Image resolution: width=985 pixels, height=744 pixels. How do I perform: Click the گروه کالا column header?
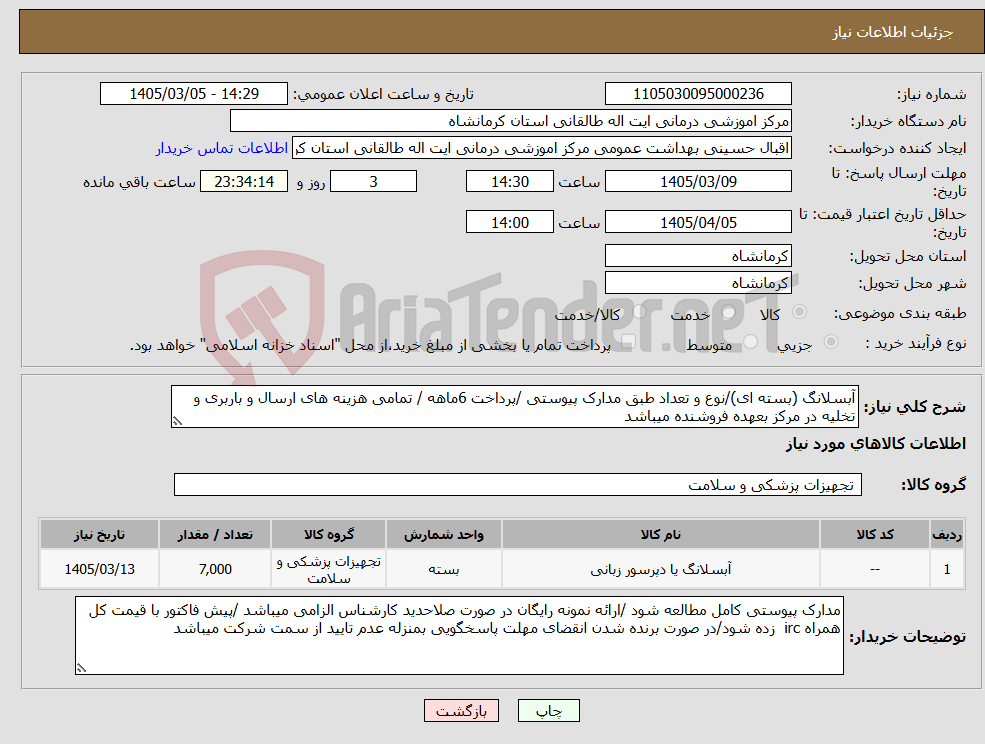pos(329,534)
